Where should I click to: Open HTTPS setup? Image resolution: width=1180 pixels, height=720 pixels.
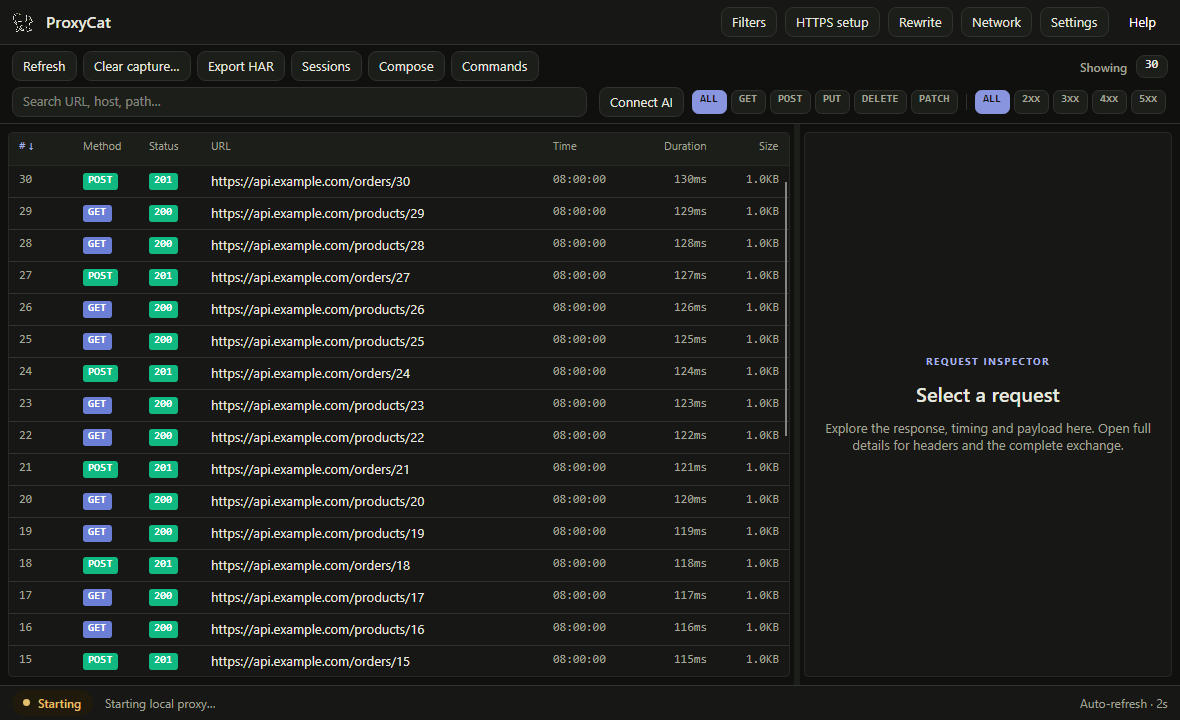click(x=832, y=23)
